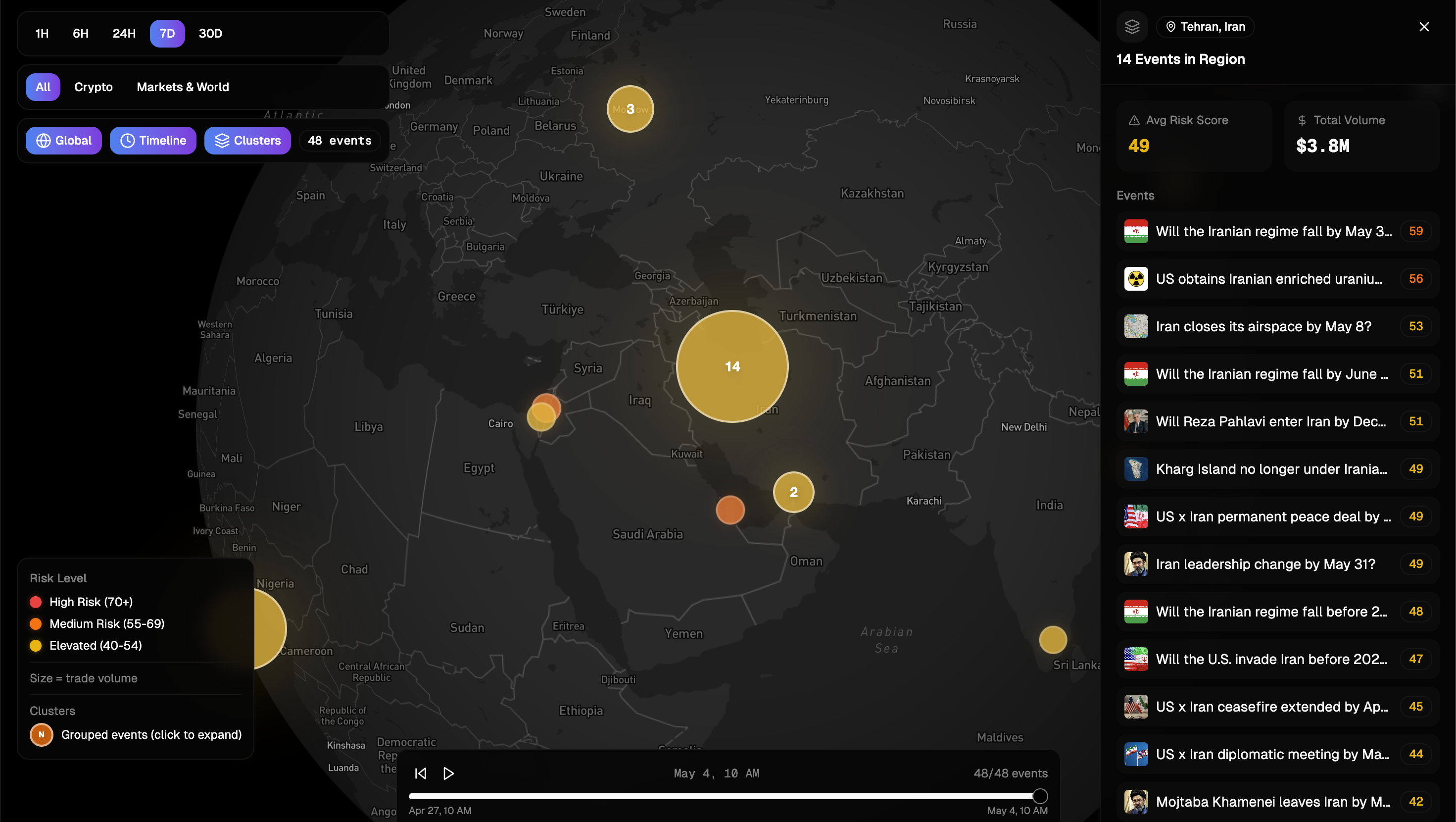
Task: Close the Tehran region panel
Action: (1424, 27)
